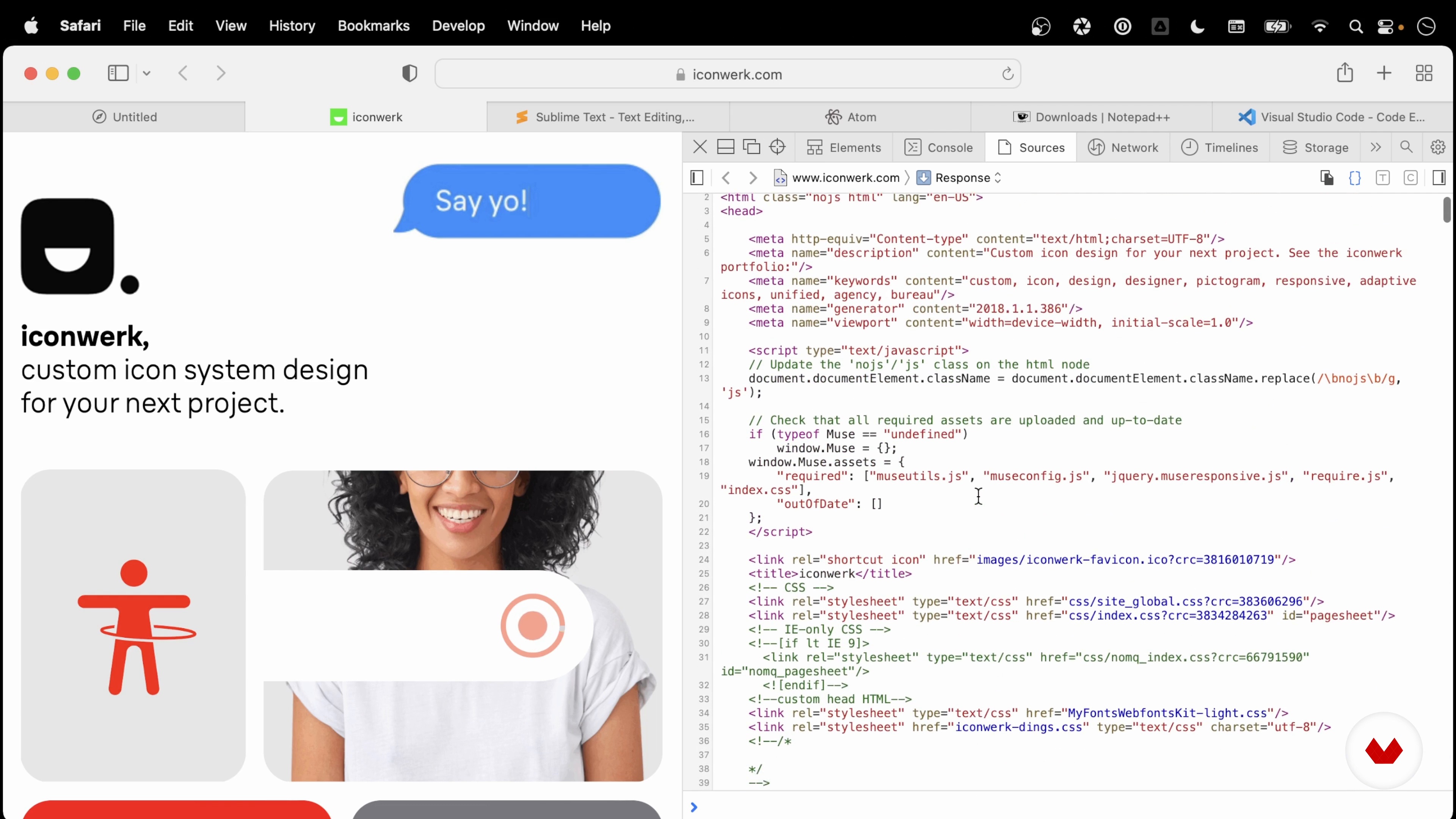Open the Timelines tab
Viewport: 1456px width, 819px height.
tap(1219, 147)
